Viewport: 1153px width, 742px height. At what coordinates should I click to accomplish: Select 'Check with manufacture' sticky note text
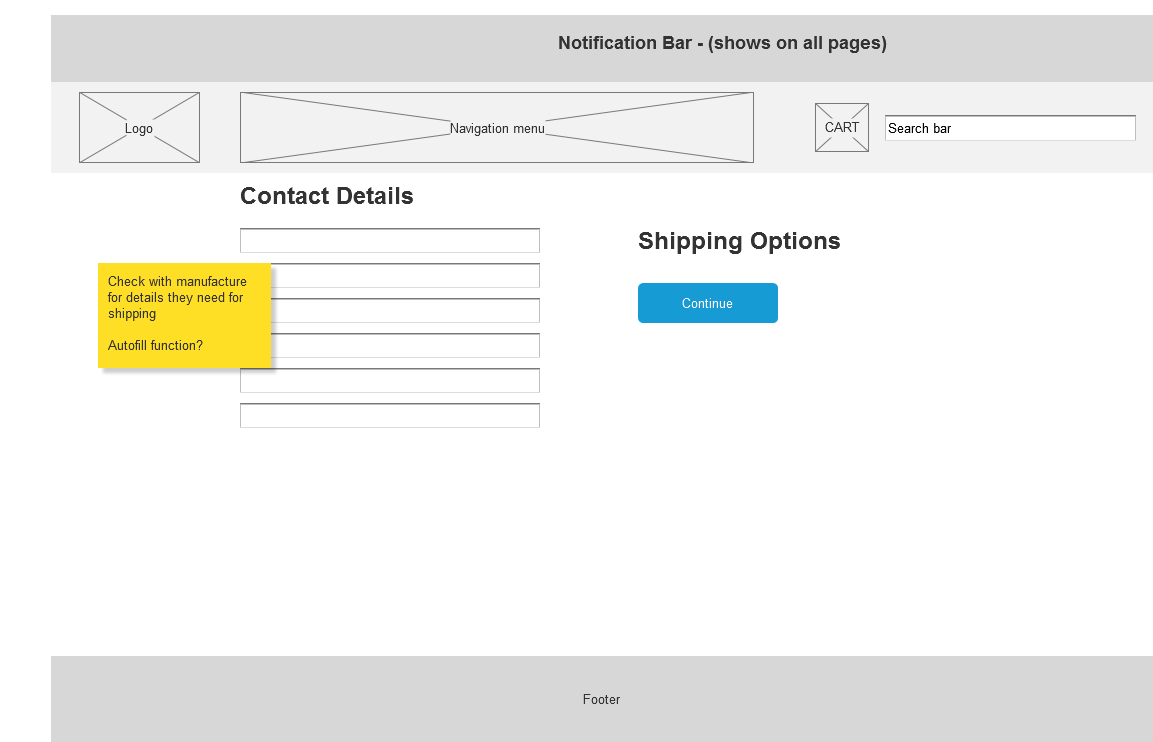click(177, 282)
